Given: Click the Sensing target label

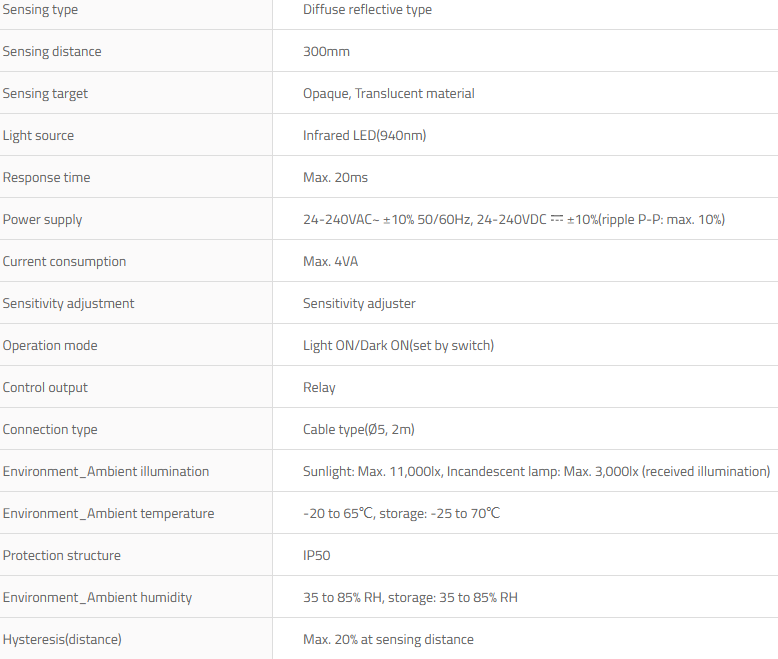Looking at the screenshot, I should [45, 94].
